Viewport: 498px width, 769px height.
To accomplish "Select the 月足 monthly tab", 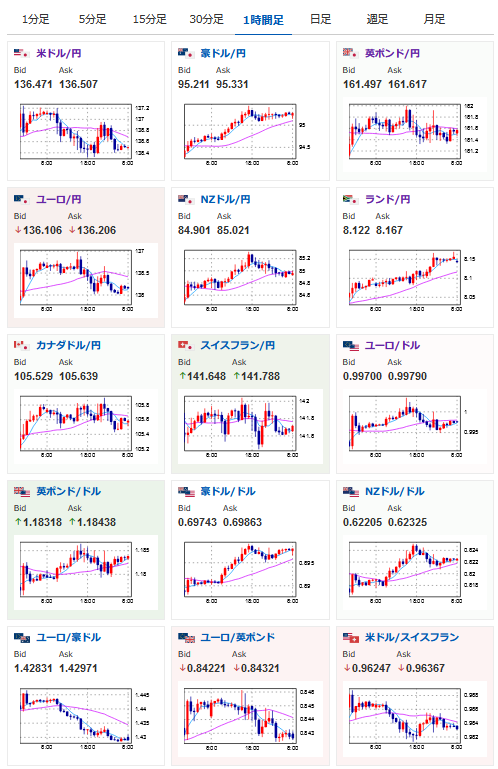I will click(434, 20).
